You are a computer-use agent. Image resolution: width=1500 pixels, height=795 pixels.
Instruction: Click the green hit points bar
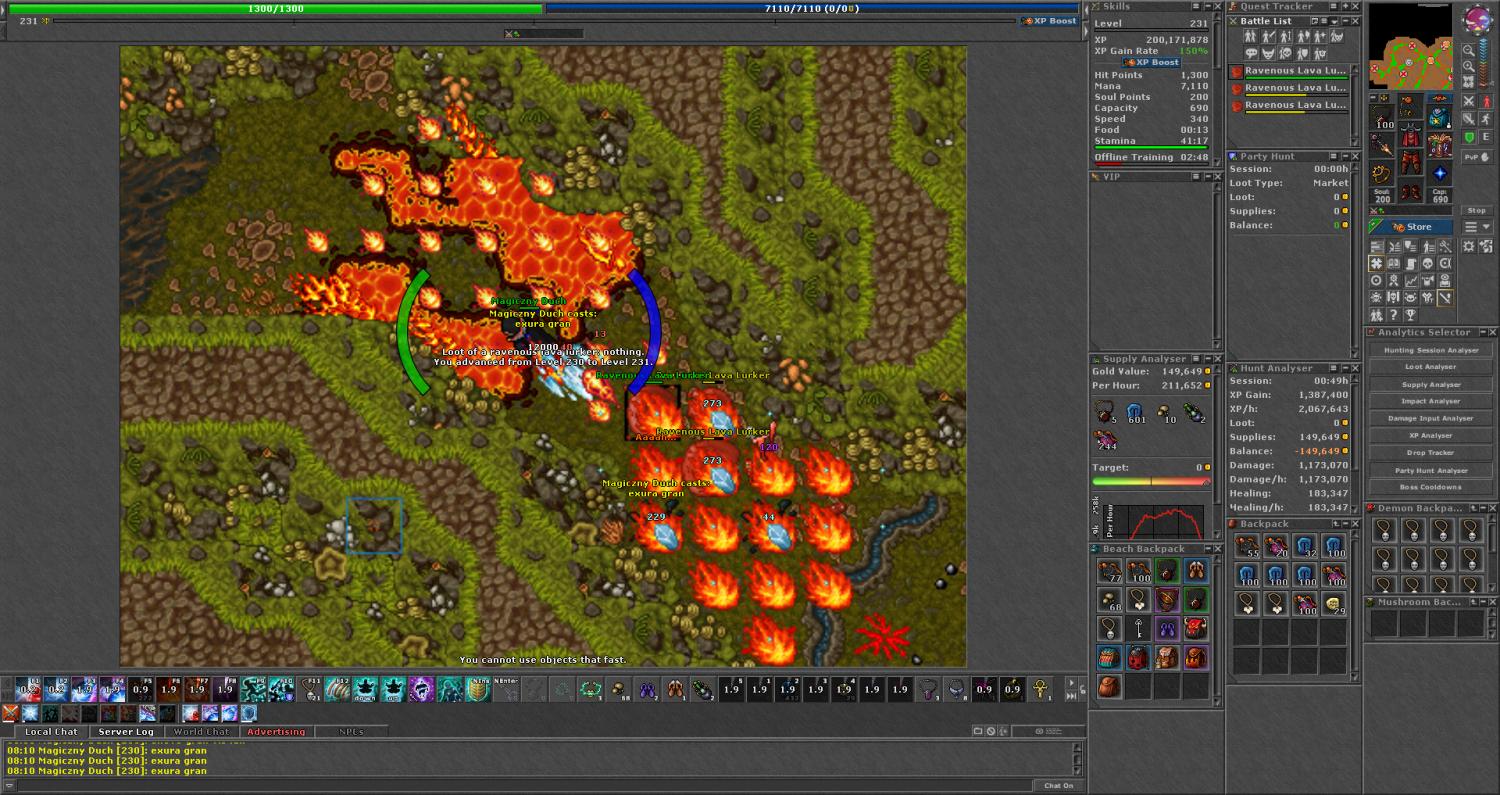click(x=276, y=9)
